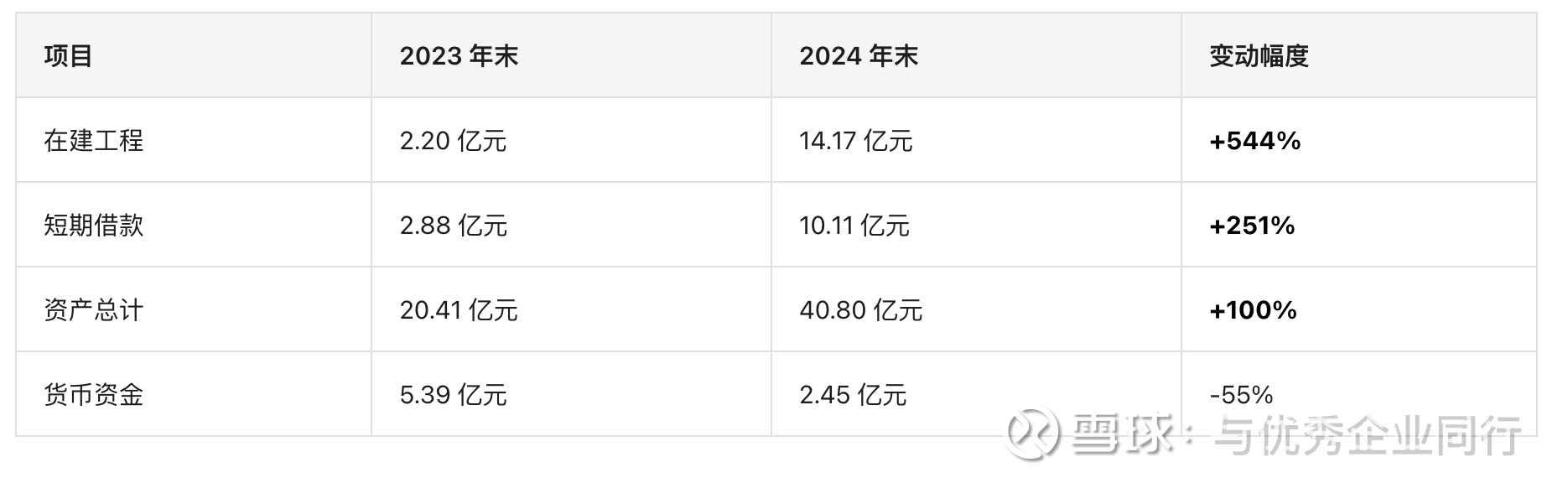The width and height of the screenshot is (1568, 483).
Task: Select the 10.11 亿元 cell
Action: click(854, 226)
